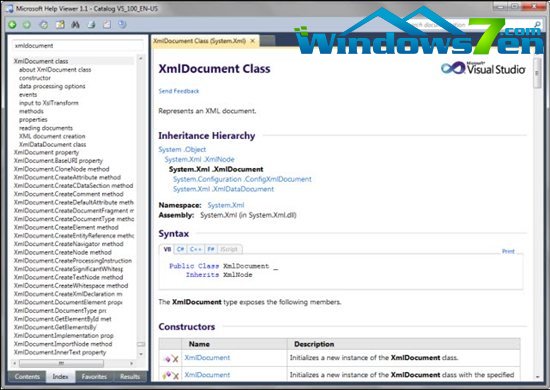Click the content pane scroll-down arrow

[x=537, y=377]
